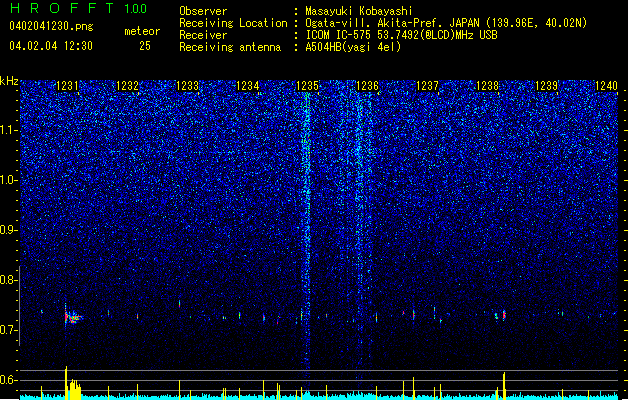This screenshot has height=400, width=629.
Task: Click the "Receiver" field label
Action: coord(203,35)
